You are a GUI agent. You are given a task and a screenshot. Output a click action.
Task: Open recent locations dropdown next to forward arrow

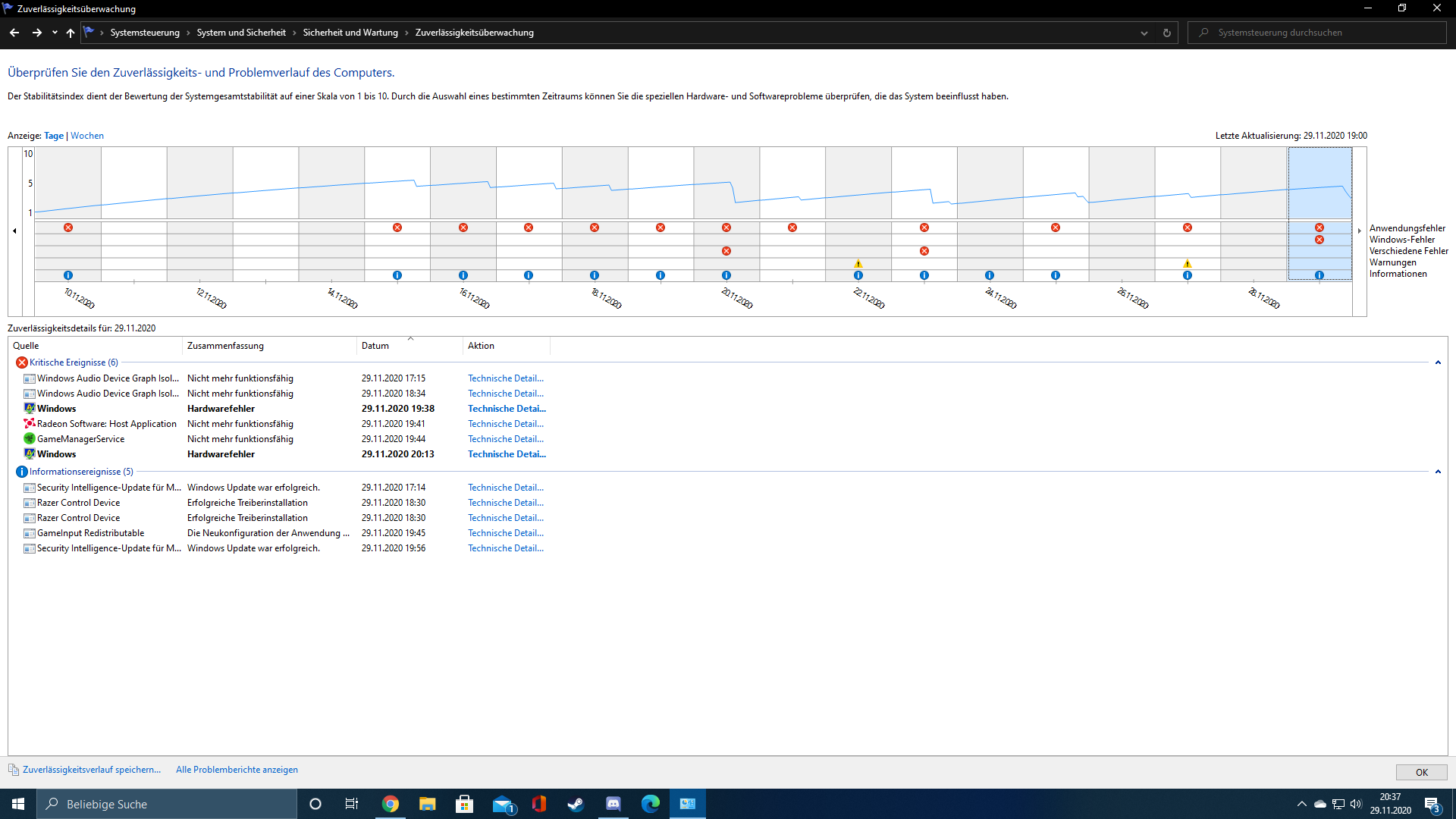tap(55, 33)
